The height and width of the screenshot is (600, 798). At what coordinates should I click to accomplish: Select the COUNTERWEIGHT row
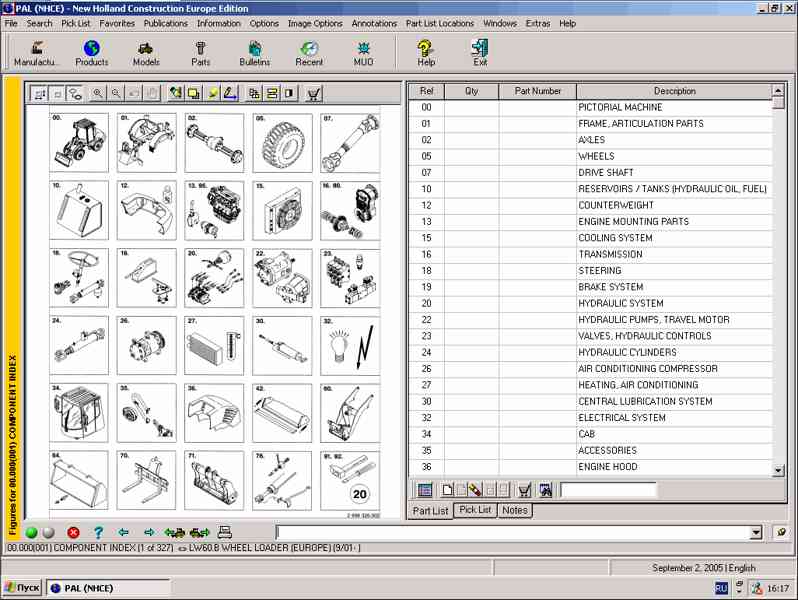pos(590,205)
